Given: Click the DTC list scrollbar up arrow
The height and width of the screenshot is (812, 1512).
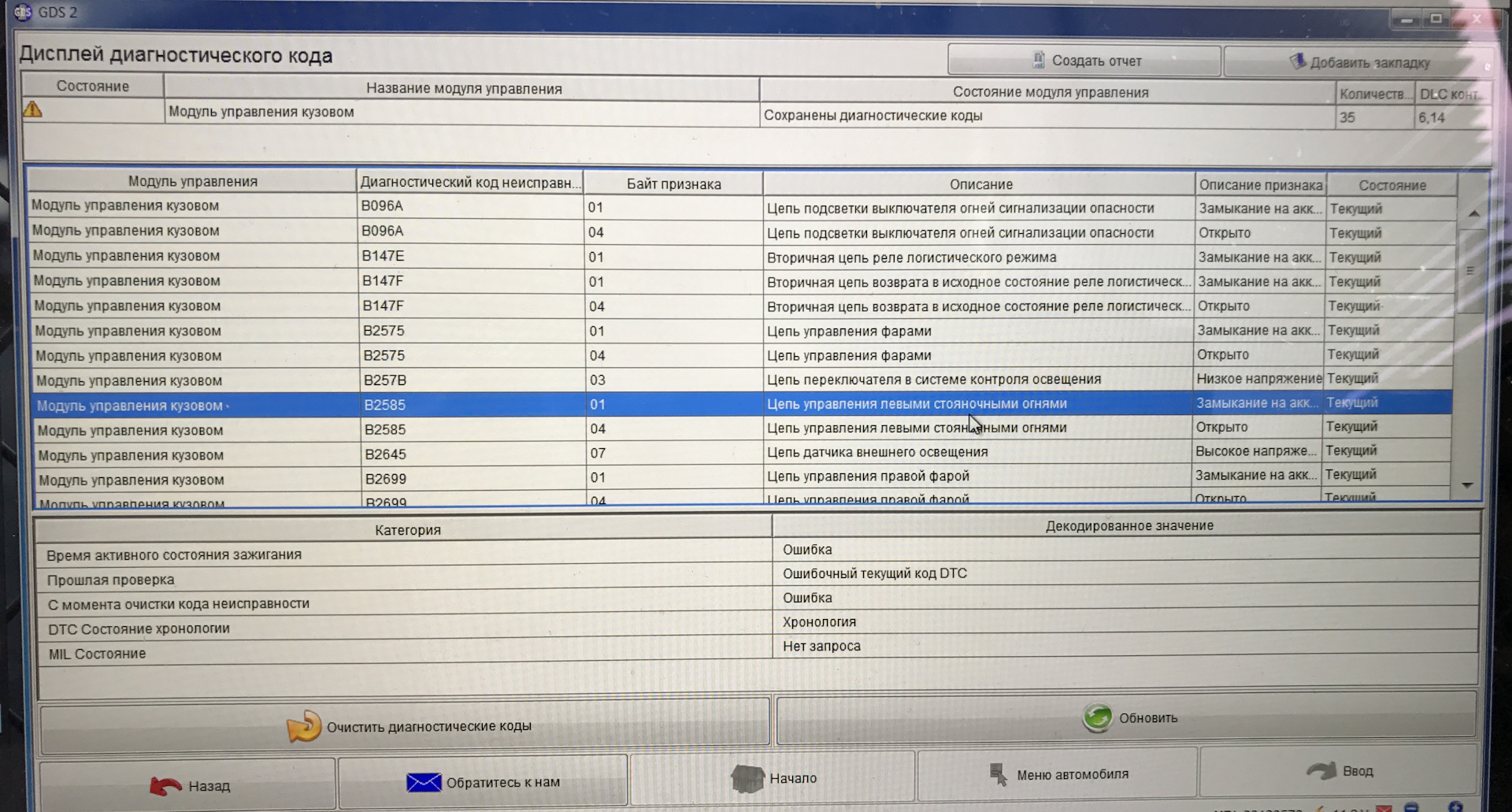Looking at the screenshot, I should pos(1473,213).
